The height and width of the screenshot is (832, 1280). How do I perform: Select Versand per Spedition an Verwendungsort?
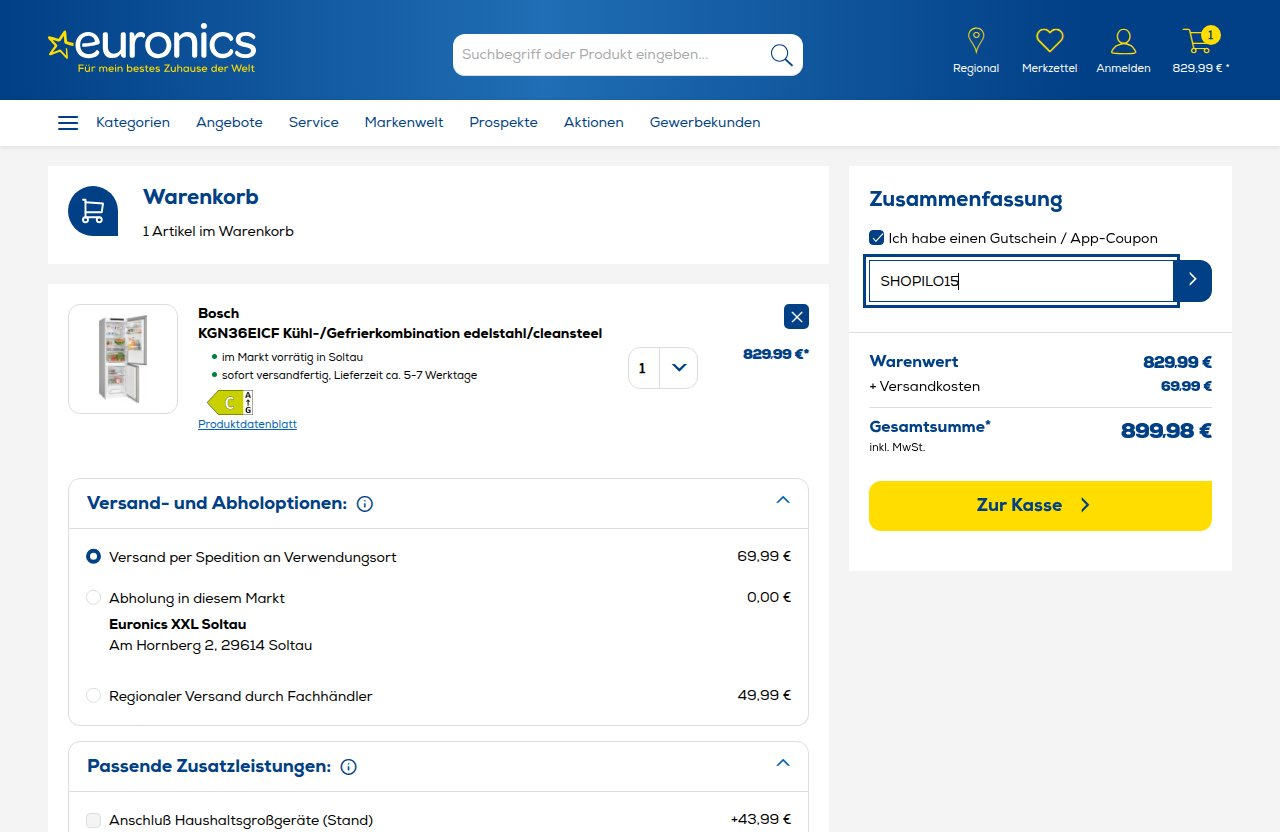pos(93,557)
